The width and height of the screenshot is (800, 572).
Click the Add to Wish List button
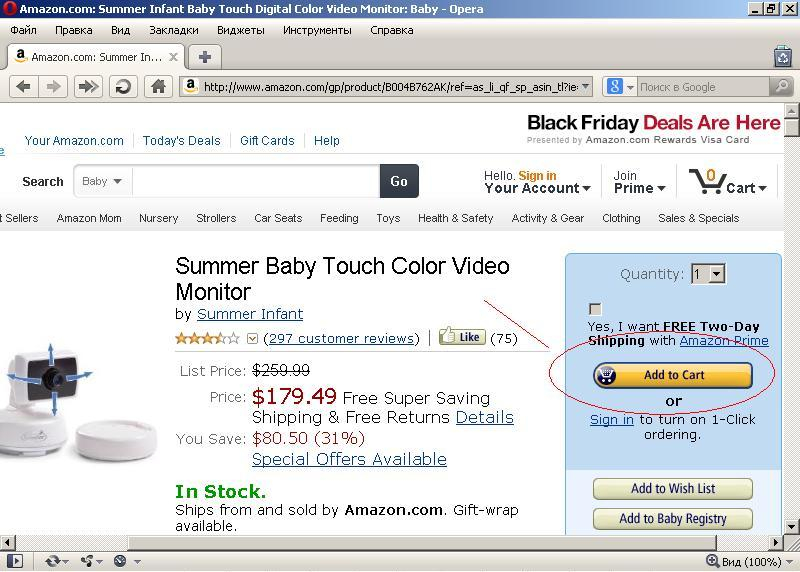[673, 489]
